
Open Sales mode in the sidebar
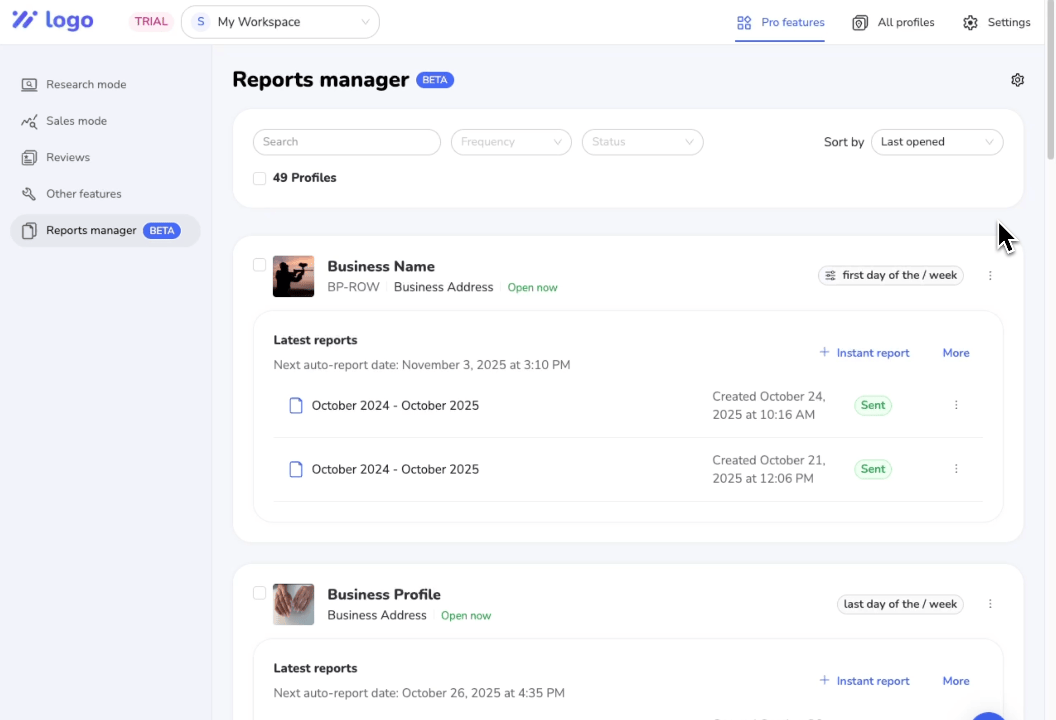click(76, 121)
